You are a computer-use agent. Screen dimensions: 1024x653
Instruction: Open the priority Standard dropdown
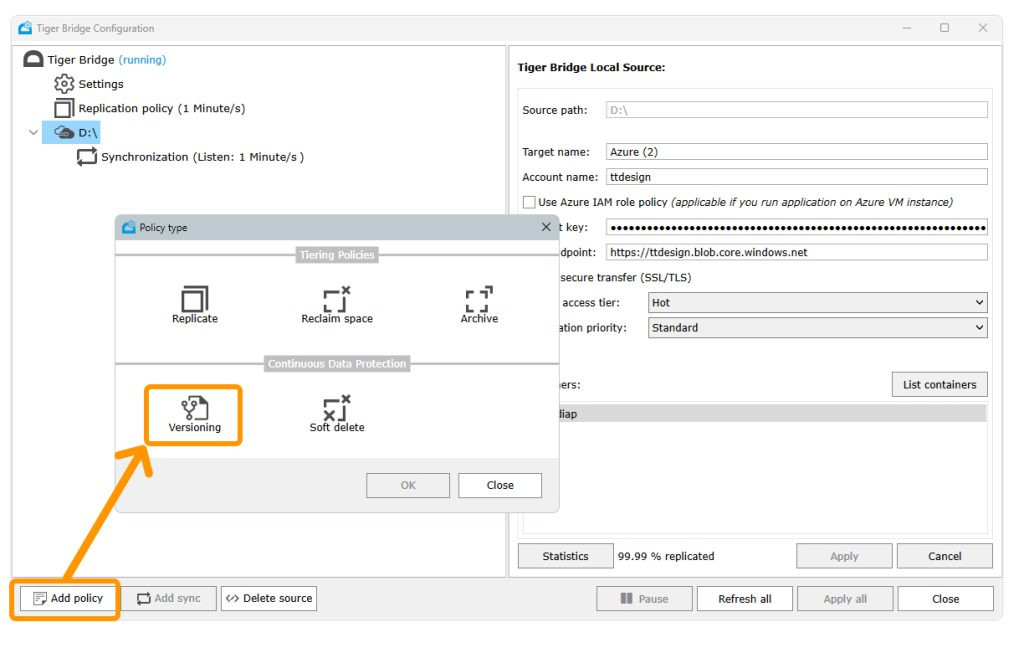818,328
